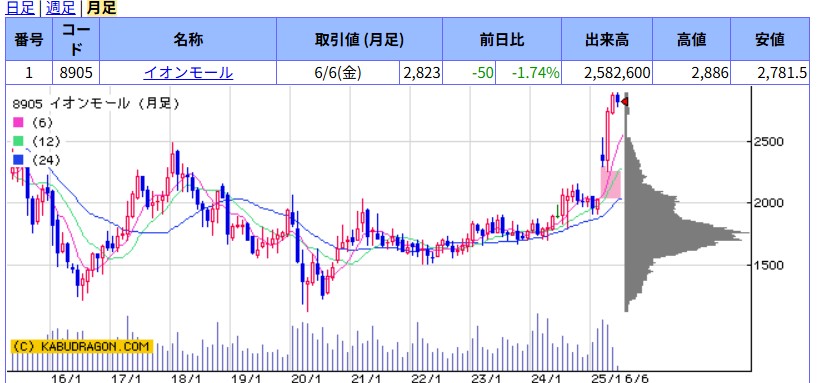Click the 1500 price axis label
The width and height of the screenshot is (820, 383).
click(768, 265)
